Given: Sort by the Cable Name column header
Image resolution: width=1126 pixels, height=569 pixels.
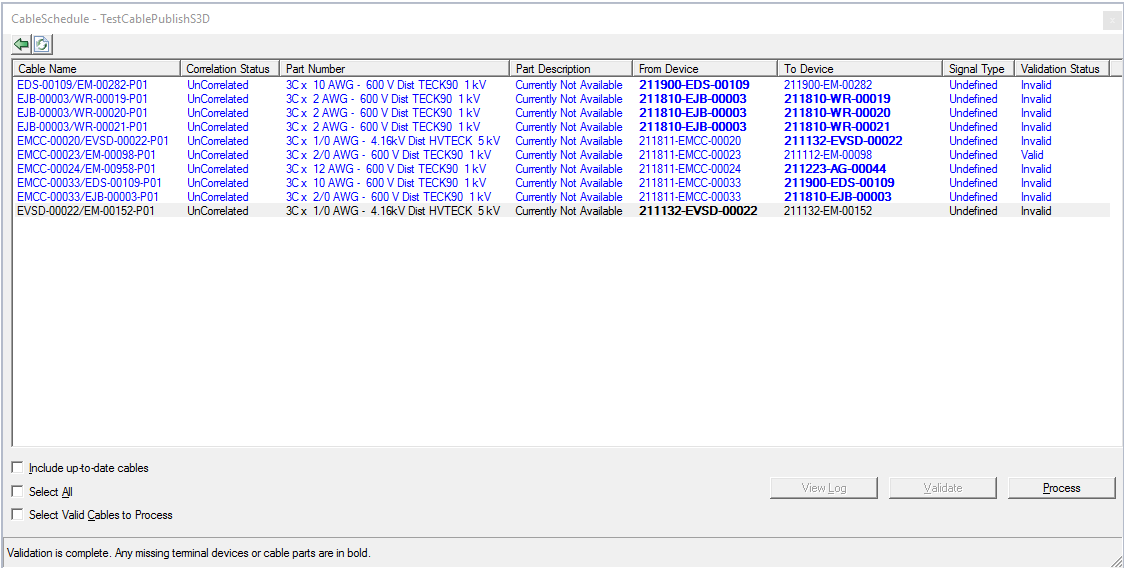Looking at the screenshot, I should tap(97, 69).
